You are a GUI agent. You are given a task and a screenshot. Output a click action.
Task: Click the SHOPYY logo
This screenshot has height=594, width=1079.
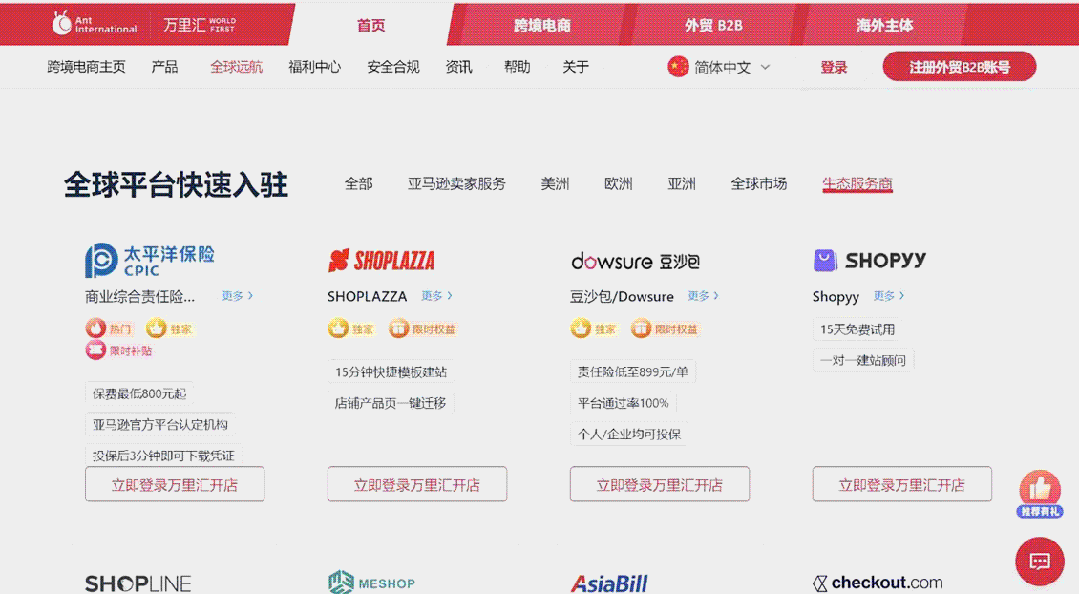tap(870, 260)
